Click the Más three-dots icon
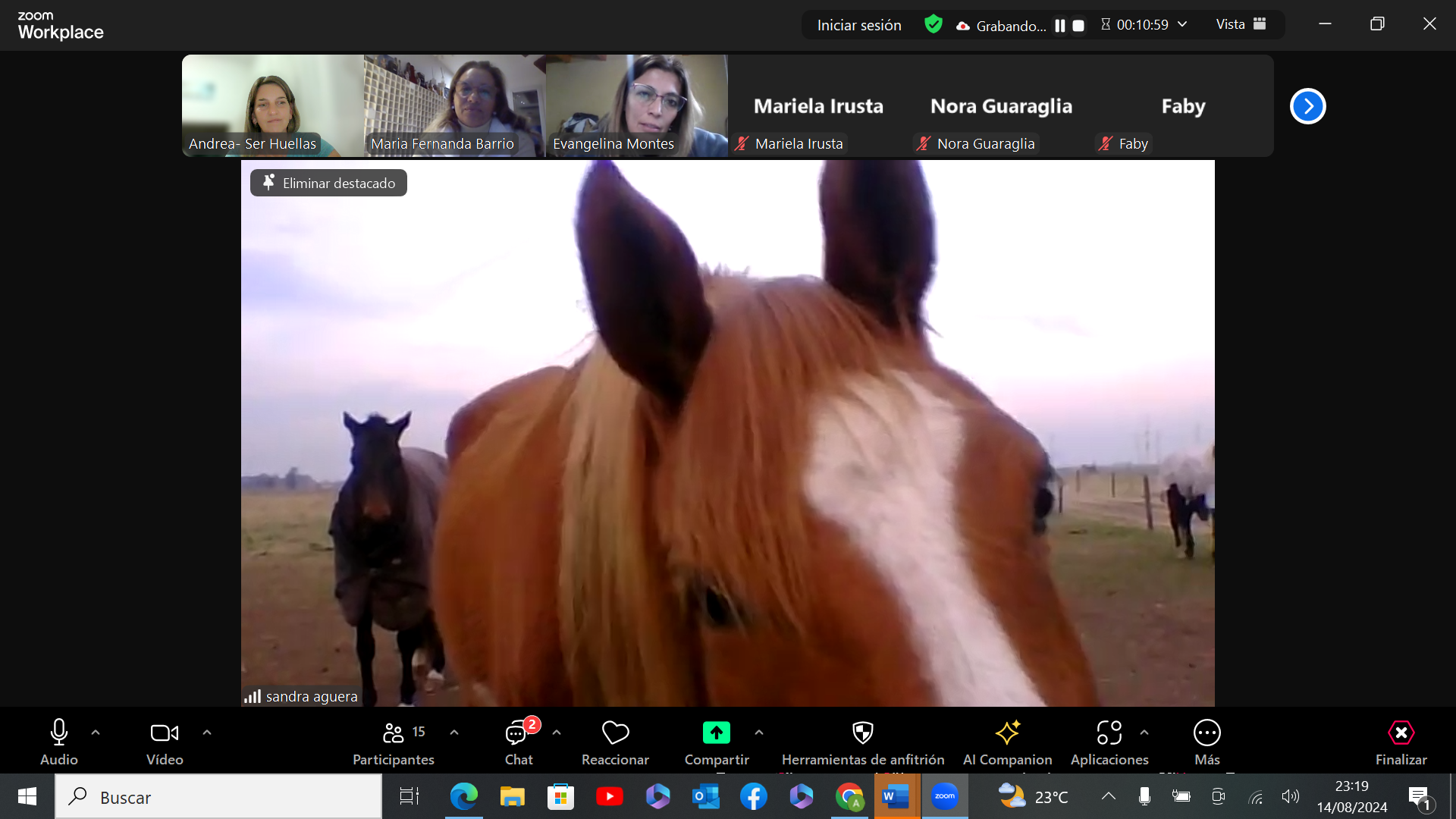 (x=1207, y=733)
